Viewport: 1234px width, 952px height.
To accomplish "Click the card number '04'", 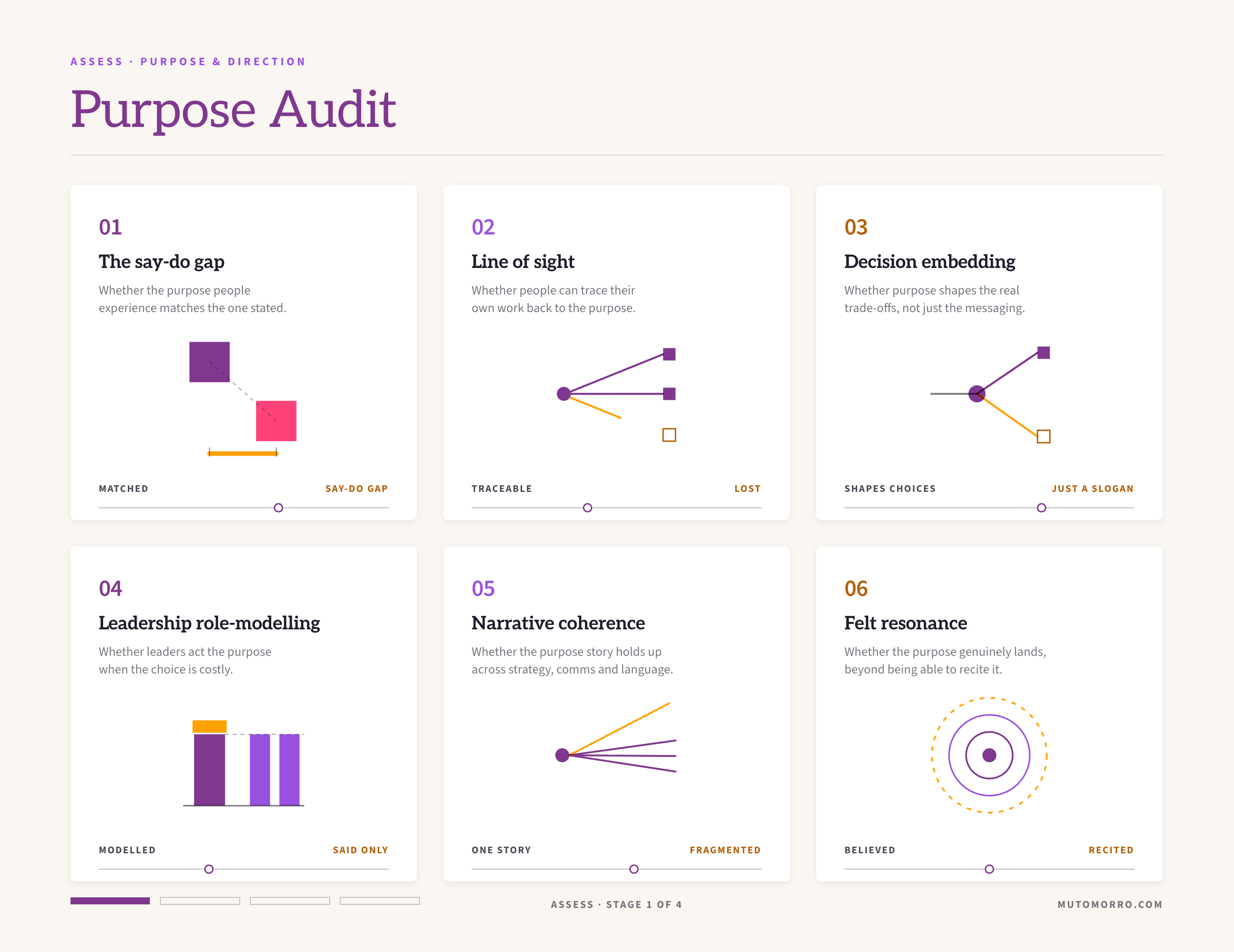I will (110, 588).
